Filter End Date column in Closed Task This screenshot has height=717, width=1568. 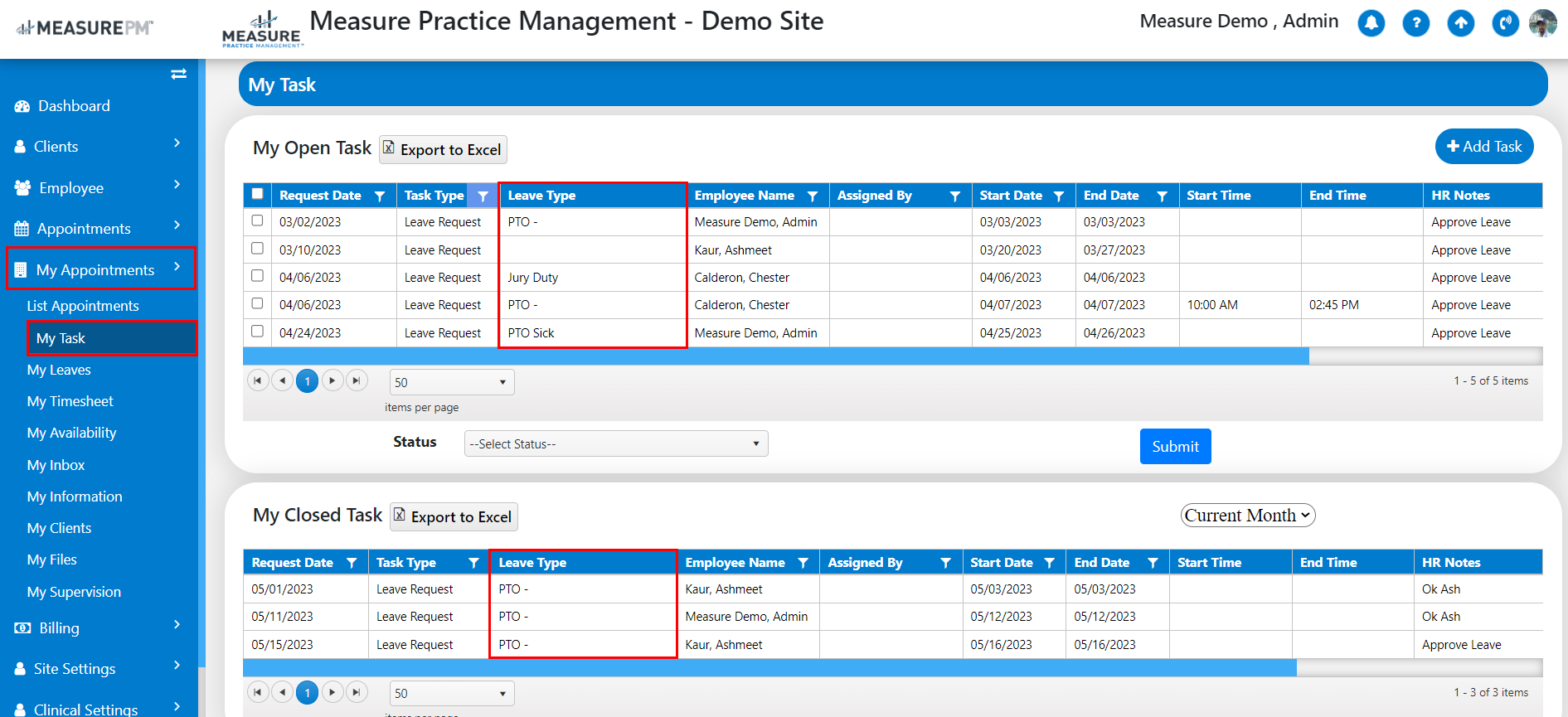(1153, 563)
